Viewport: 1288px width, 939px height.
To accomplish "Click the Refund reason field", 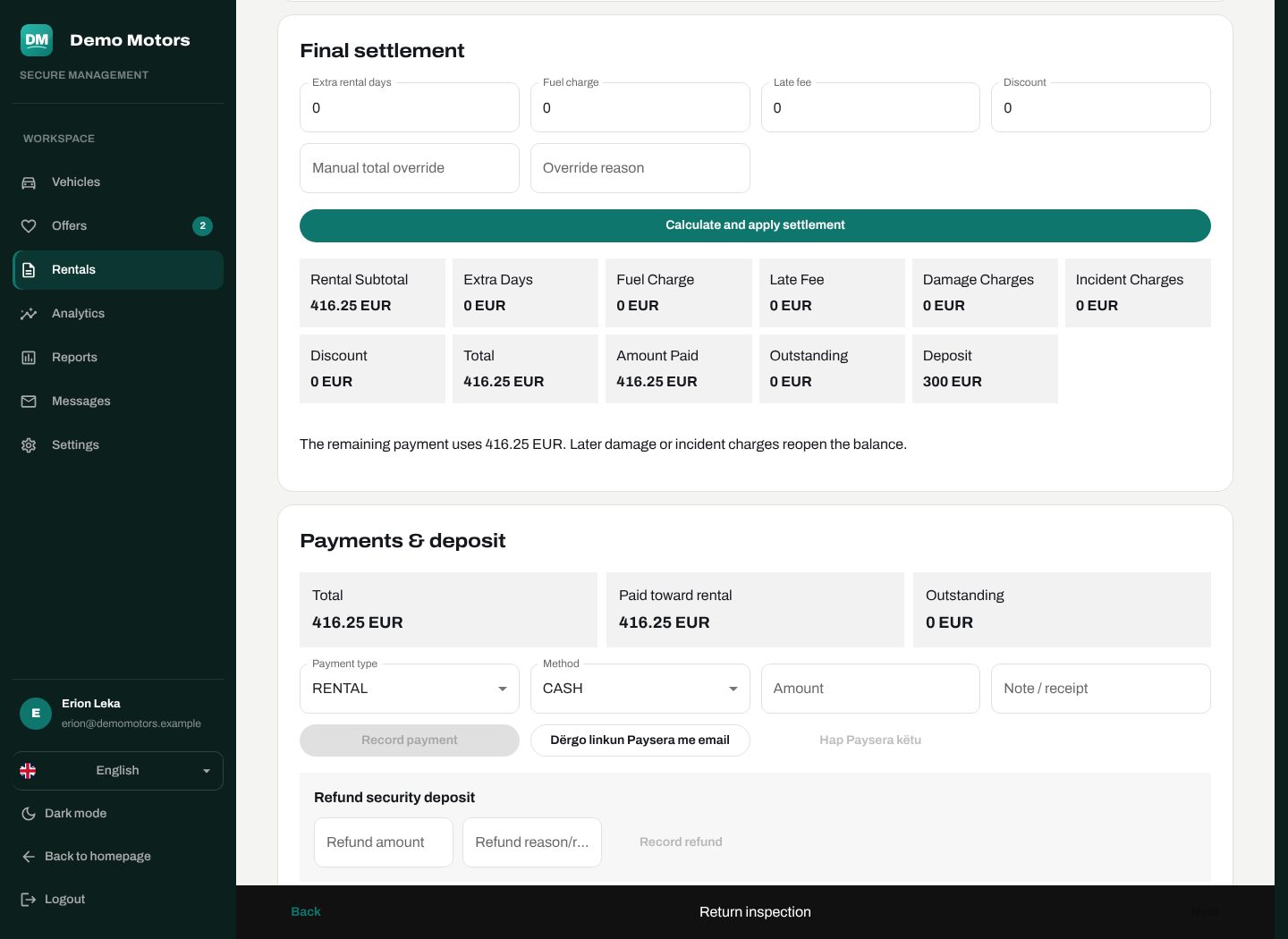I will 532,842.
